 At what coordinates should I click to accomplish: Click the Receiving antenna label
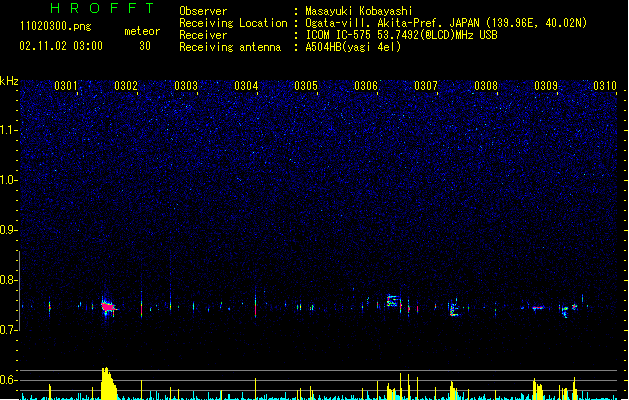(230, 47)
